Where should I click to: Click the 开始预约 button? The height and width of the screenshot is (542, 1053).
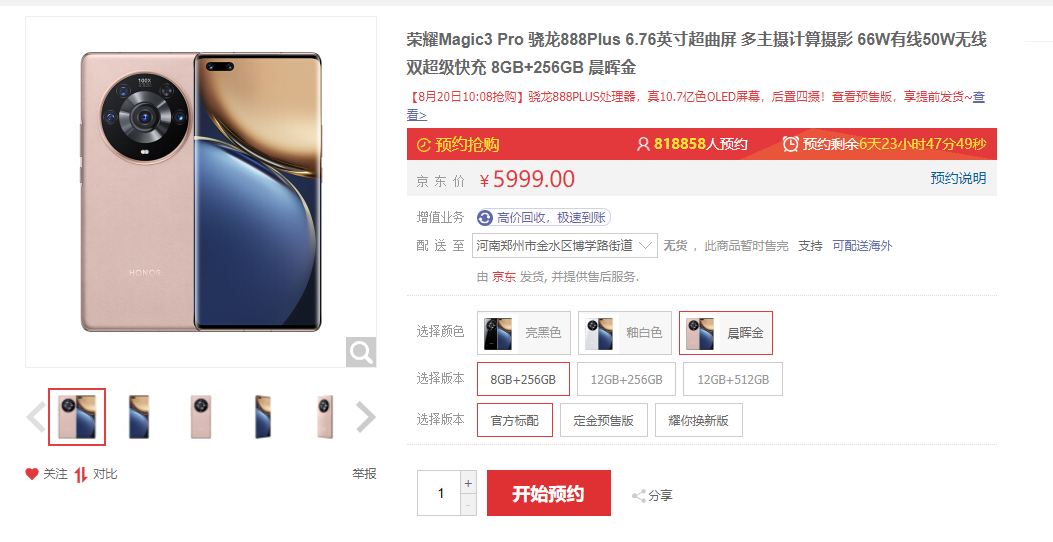click(x=549, y=494)
